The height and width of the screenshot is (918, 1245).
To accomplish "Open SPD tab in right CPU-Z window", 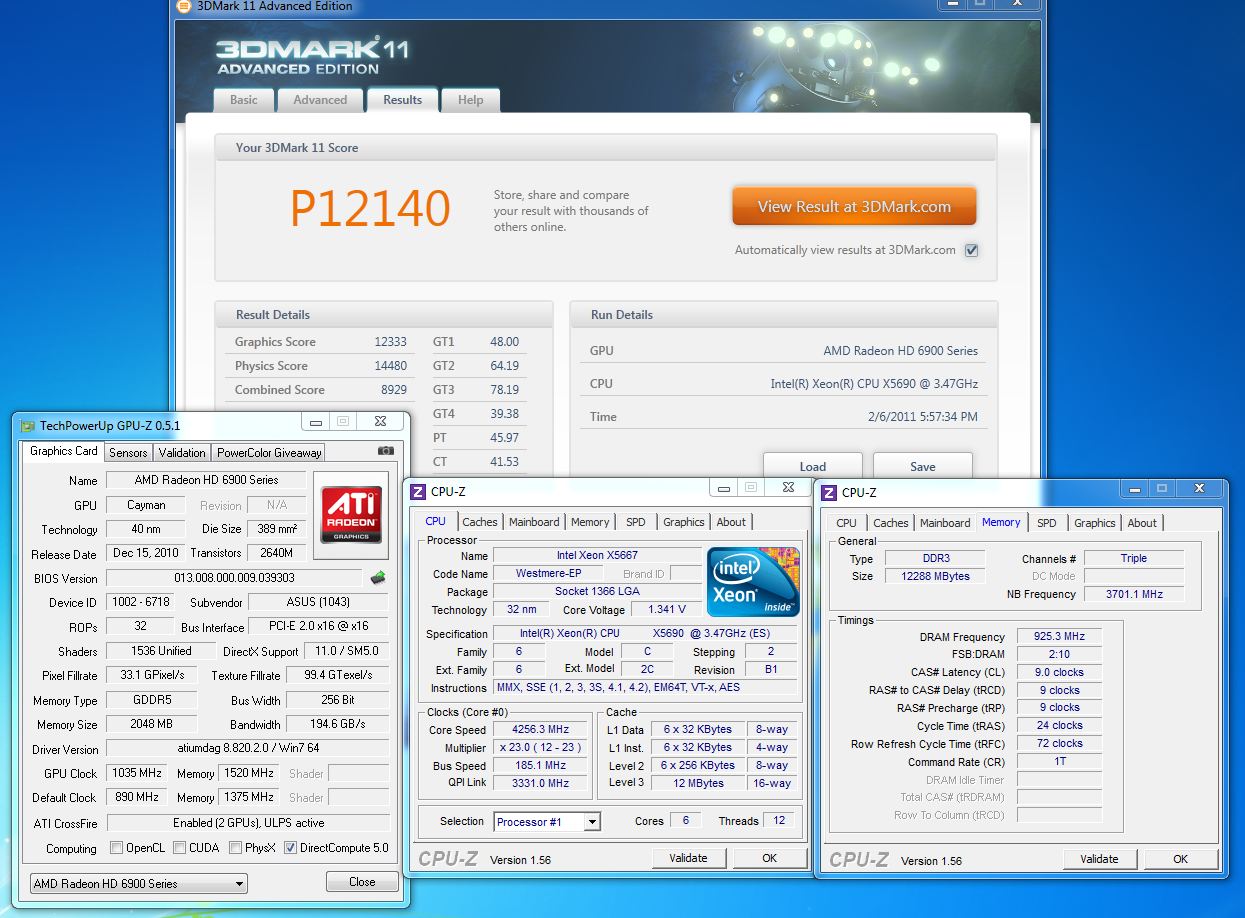I will click(1047, 523).
